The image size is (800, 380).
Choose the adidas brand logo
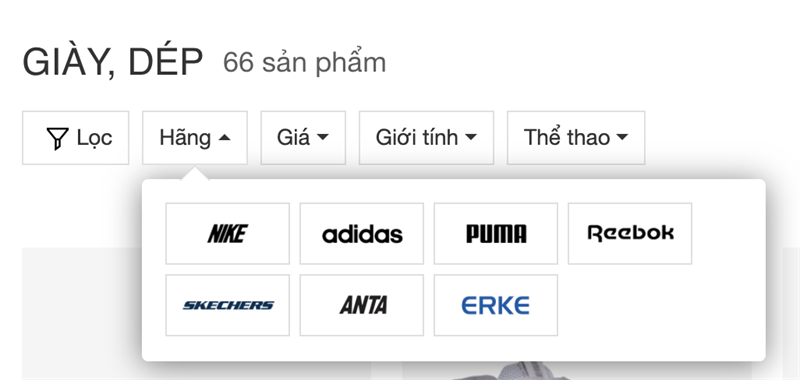(362, 234)
